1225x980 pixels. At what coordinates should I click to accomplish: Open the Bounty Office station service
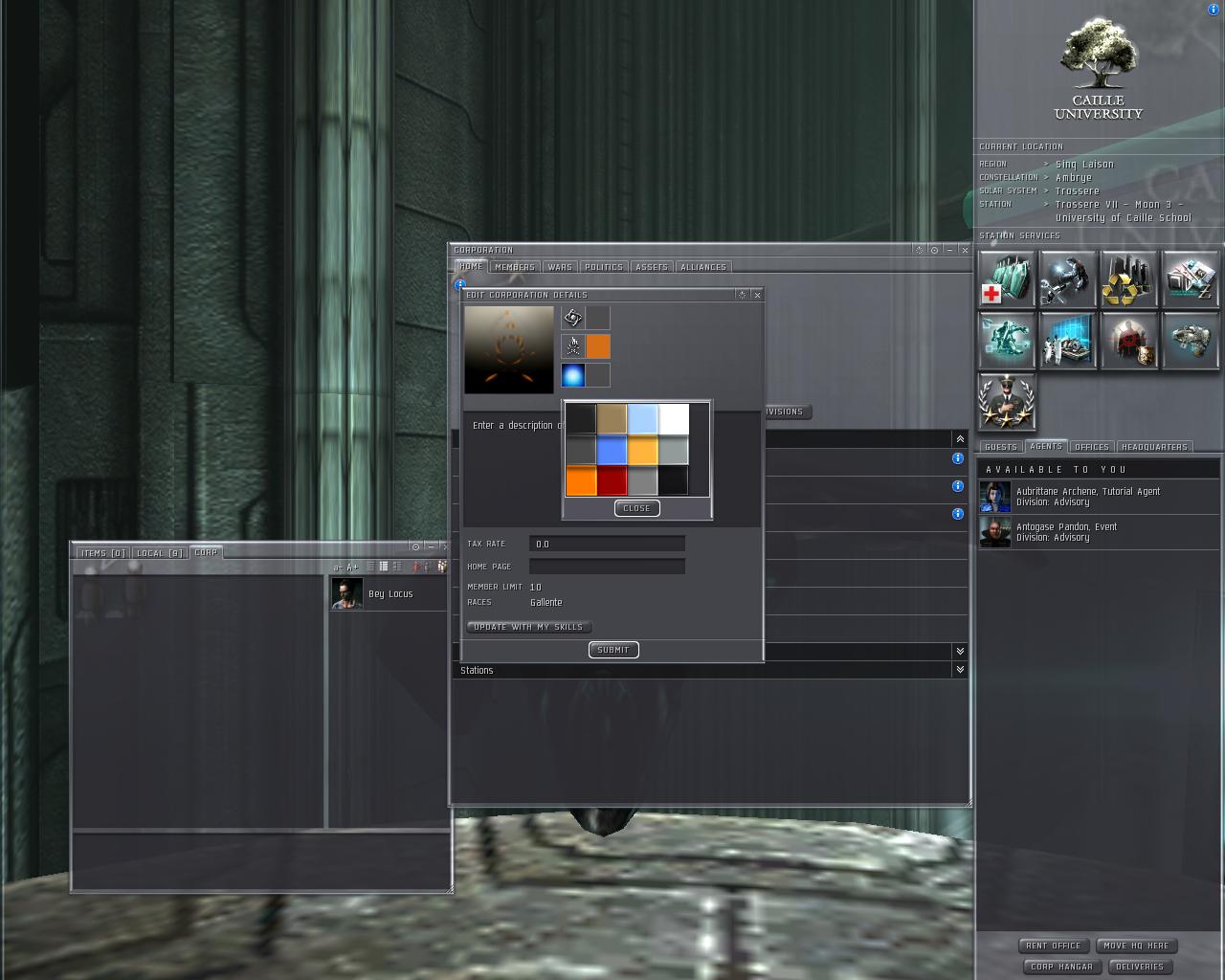[1129, 341]
